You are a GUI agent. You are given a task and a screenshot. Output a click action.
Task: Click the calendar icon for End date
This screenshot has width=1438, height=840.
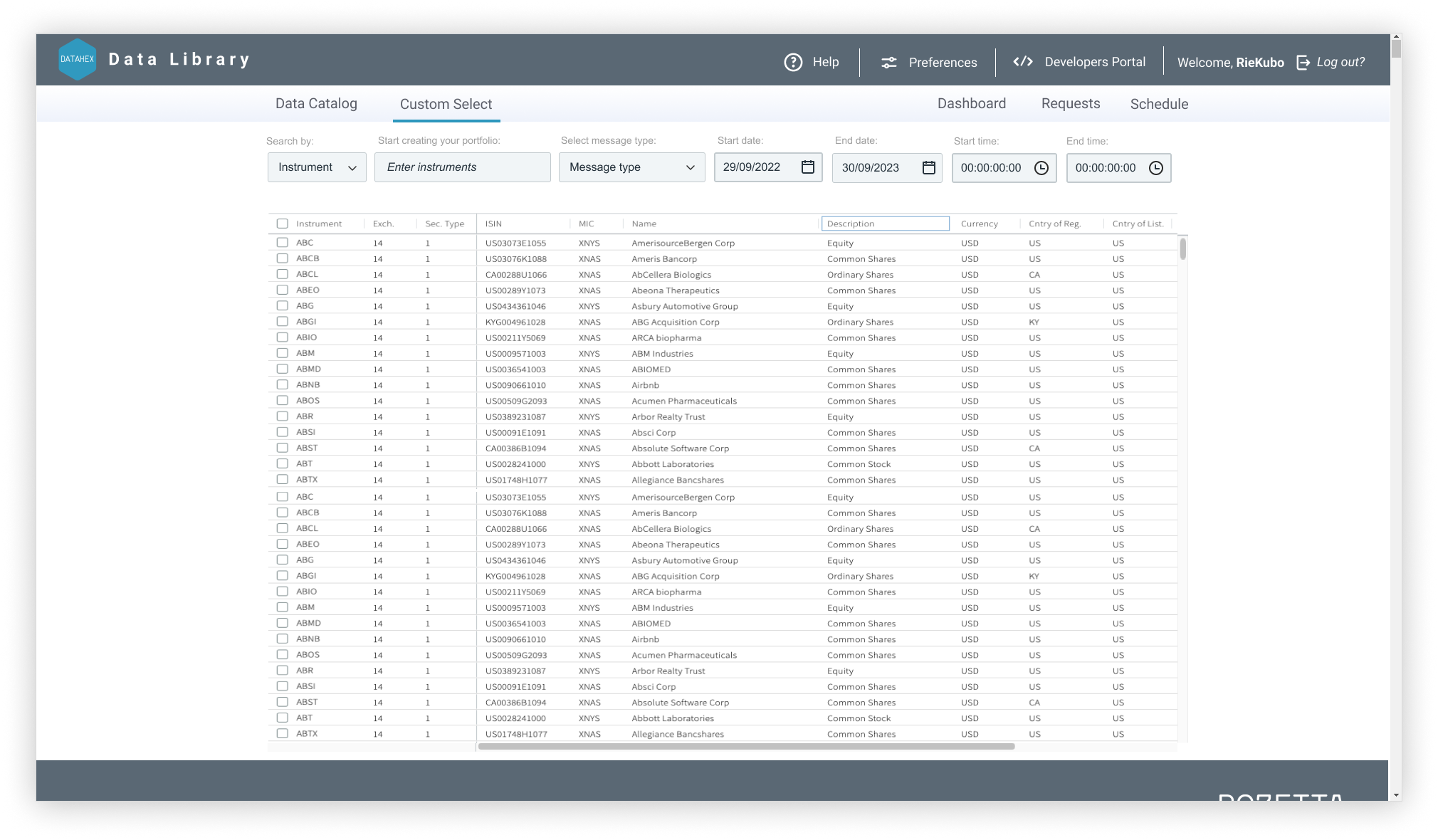[x=927, y=167]
